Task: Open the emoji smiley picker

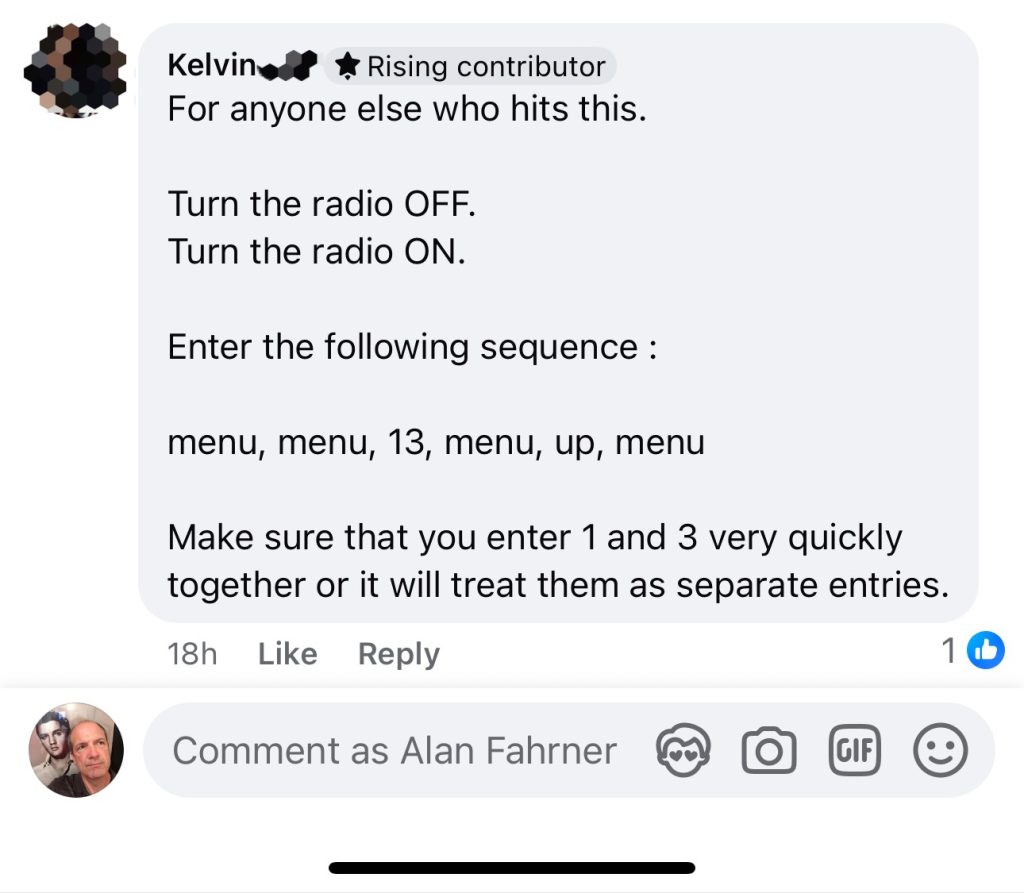Action: 940,750
